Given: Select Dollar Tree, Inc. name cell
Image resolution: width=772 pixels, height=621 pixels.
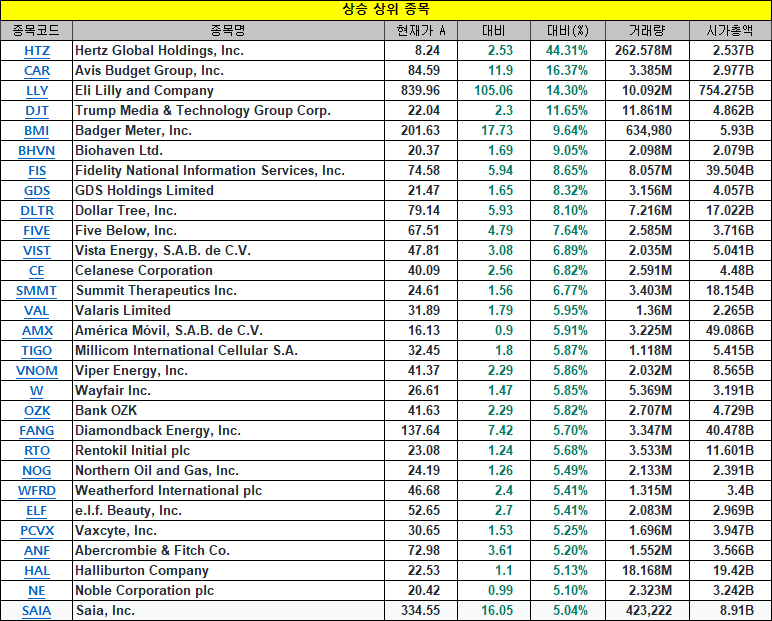Looking at the screenshot, I should coord(228,211).
